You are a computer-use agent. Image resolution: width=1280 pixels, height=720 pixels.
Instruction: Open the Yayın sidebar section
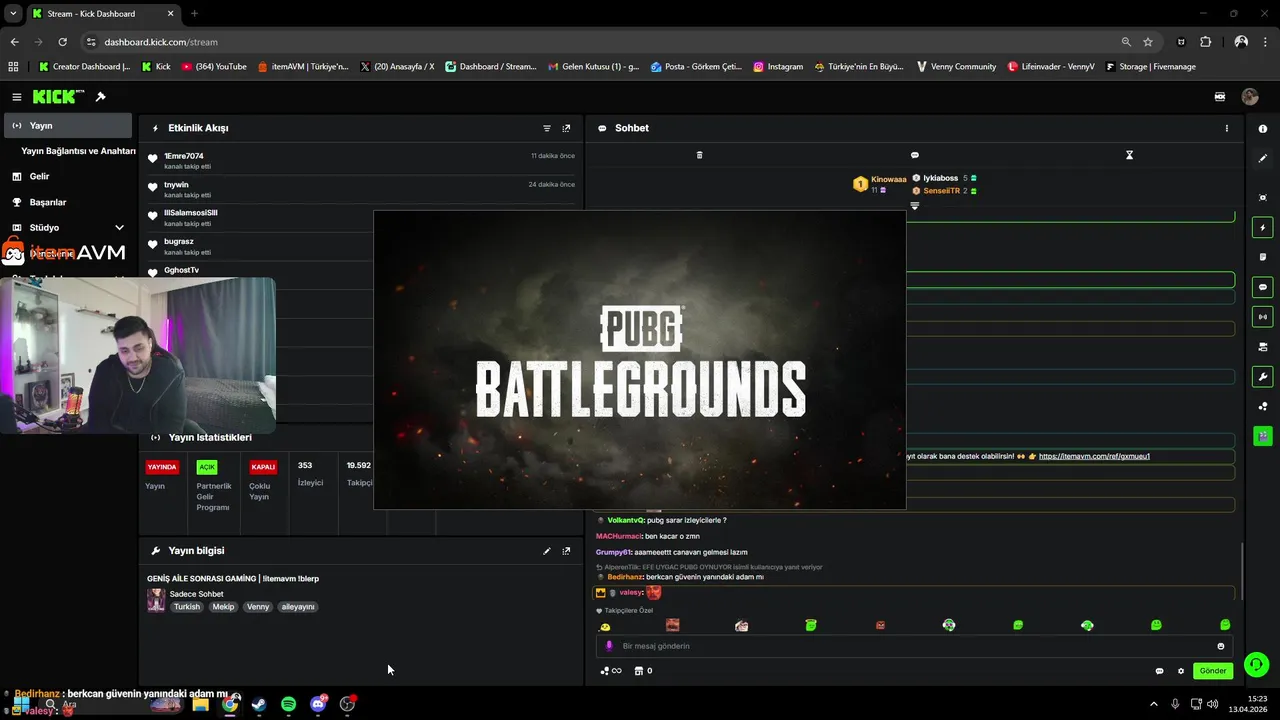[x=68, y=125]
